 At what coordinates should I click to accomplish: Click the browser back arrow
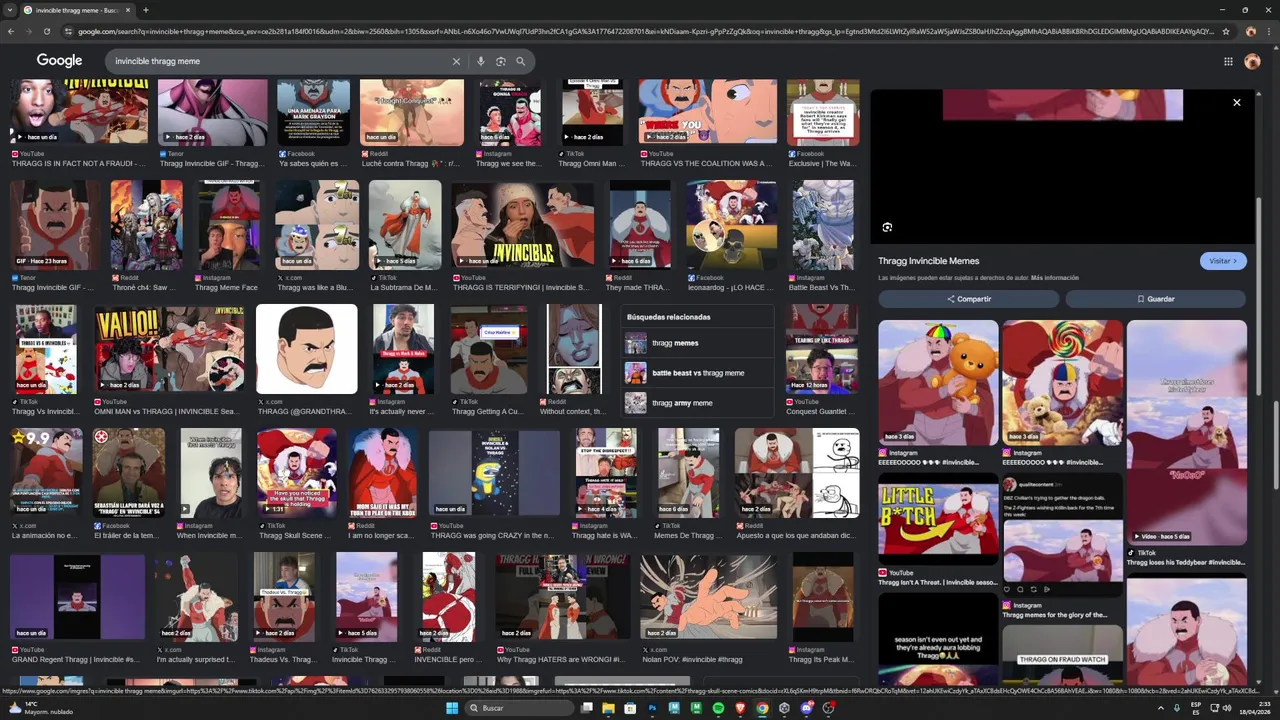[11, 31]
